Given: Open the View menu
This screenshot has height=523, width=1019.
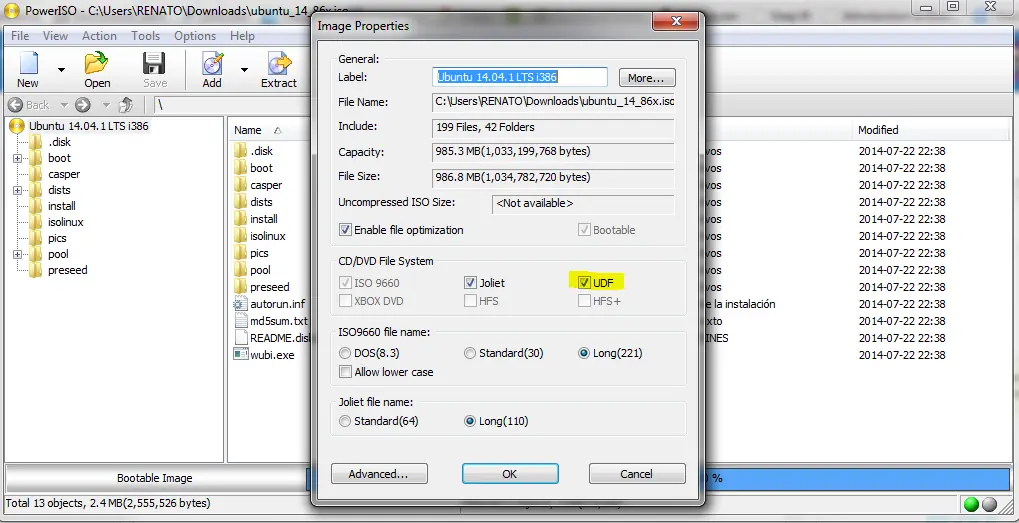Looking at the screenshot, I should pyautogui.click(x=55, y=36).
